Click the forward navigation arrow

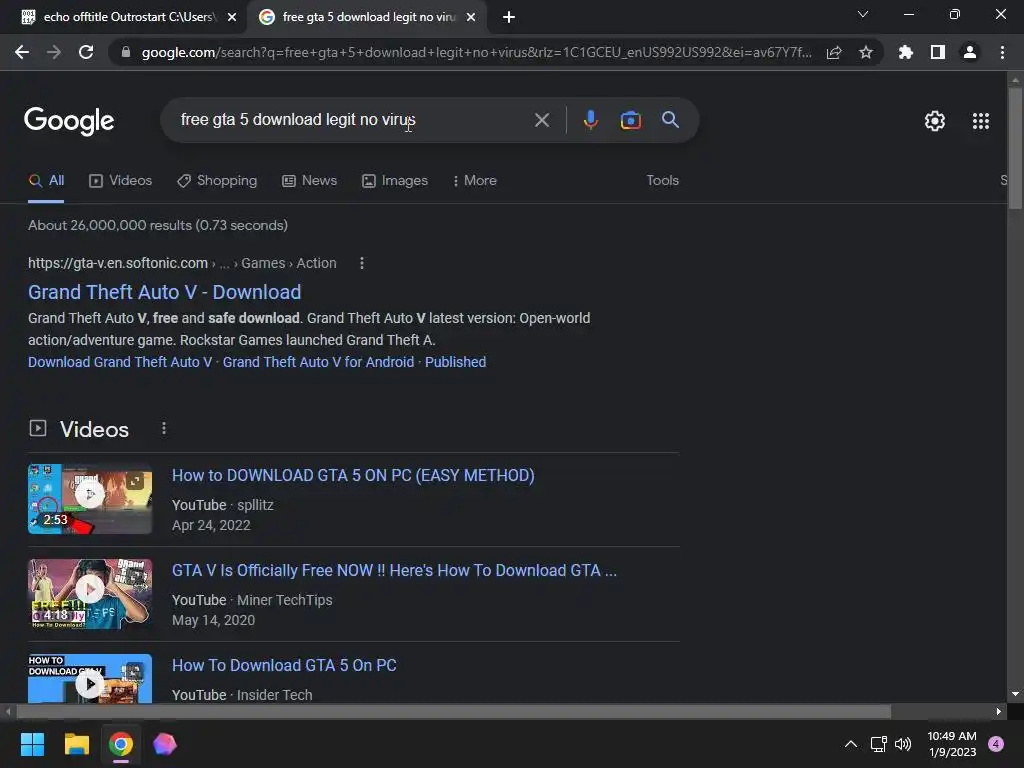click(x=54, y=52)
